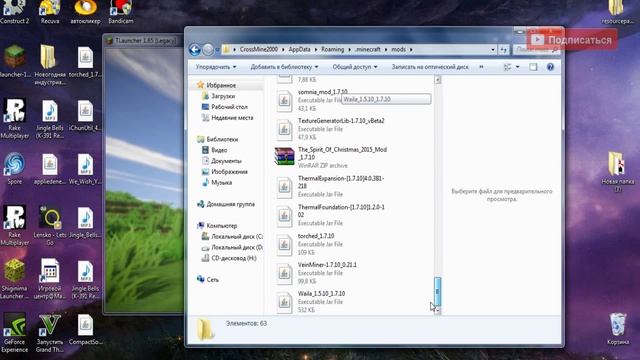Select the Новогодняя индустрия desktop folder
This screenshot has width=640, height=360.
(x=50, y=65)
